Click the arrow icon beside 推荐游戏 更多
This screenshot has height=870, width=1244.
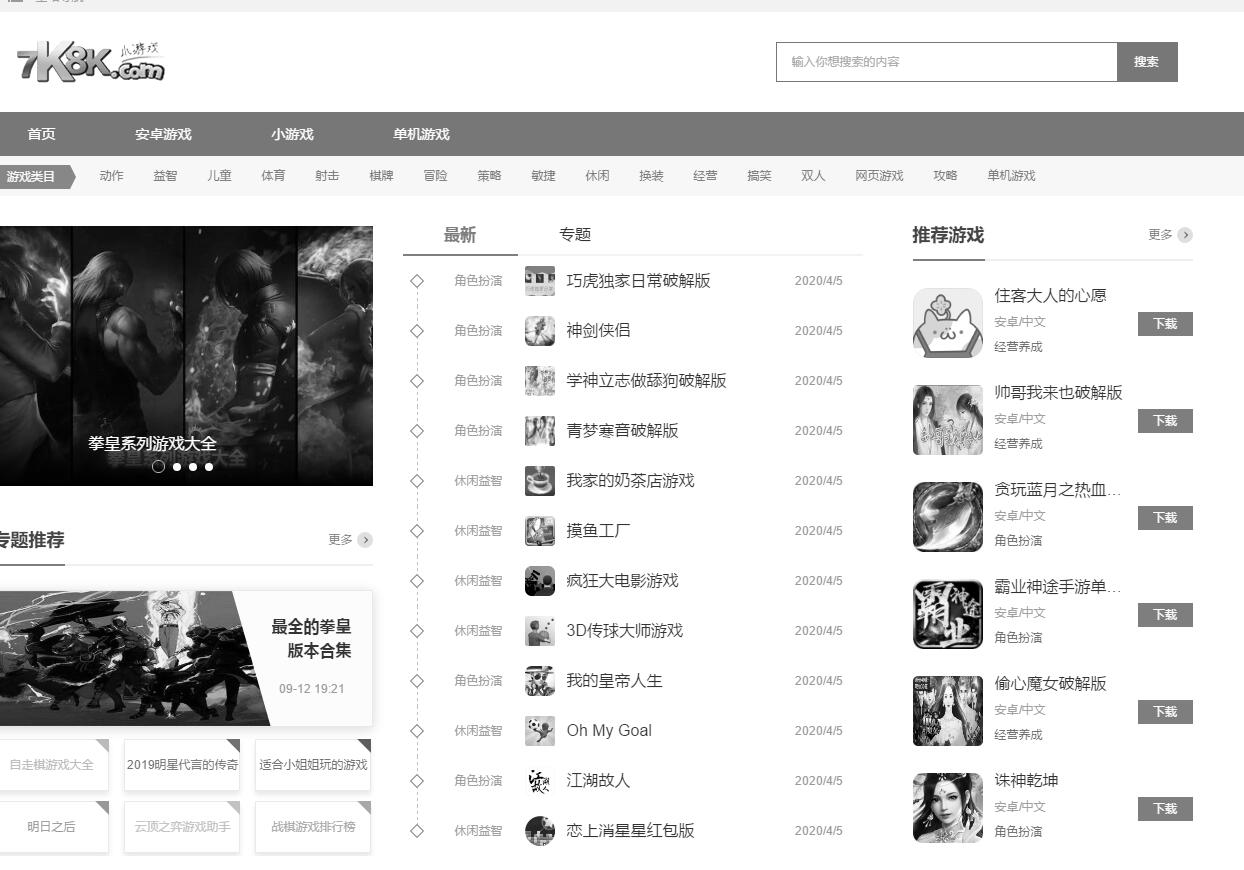1185,235
